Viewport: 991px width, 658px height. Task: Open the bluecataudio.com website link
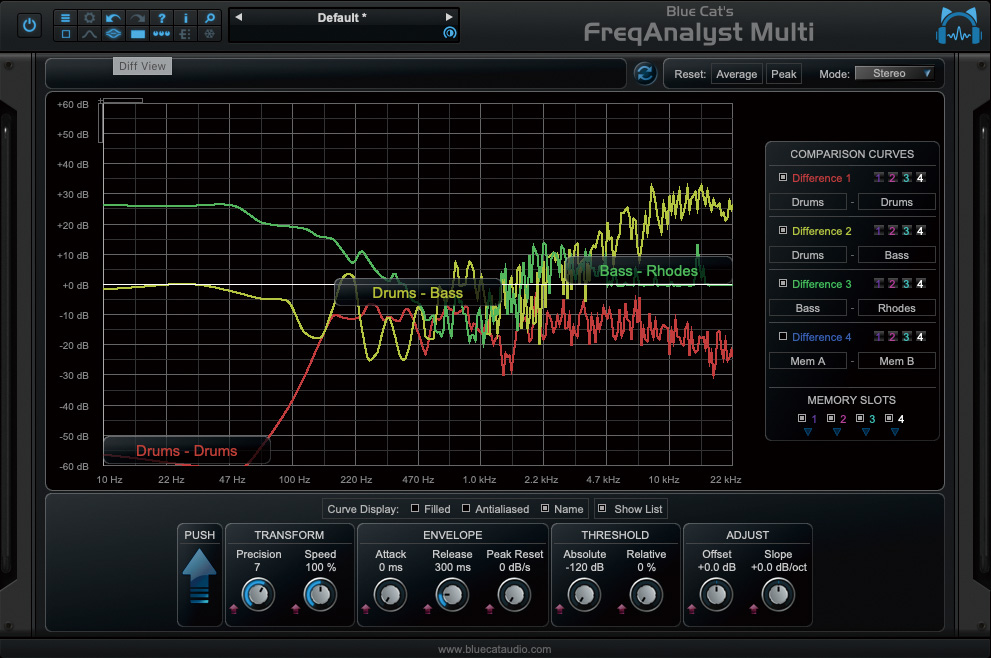494,649
